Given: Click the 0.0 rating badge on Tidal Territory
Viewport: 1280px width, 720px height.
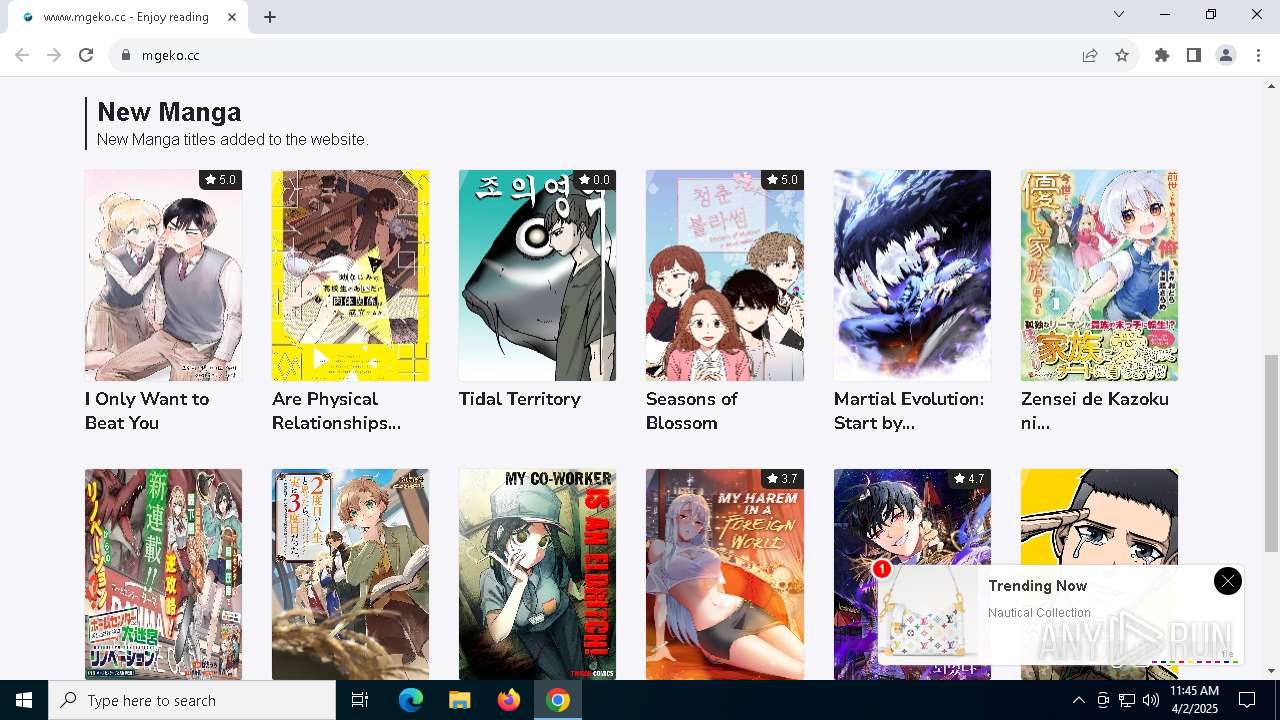Looking at the screenshot, I should coord(594,180).
